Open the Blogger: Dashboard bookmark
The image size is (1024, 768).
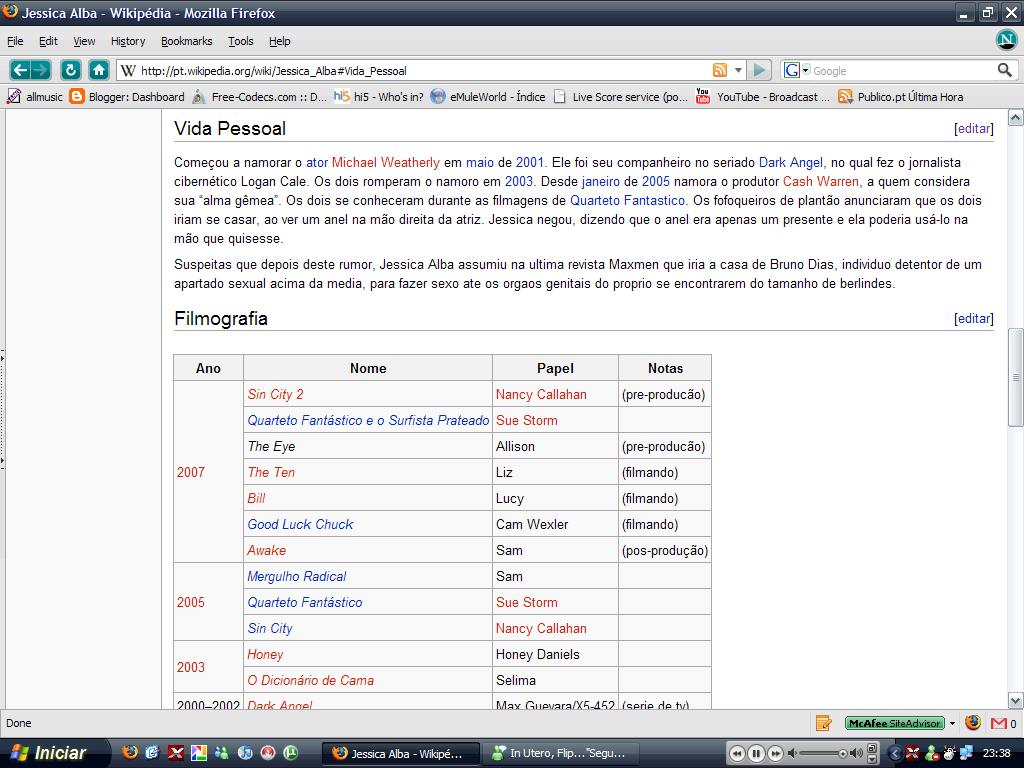click(127, 97)
